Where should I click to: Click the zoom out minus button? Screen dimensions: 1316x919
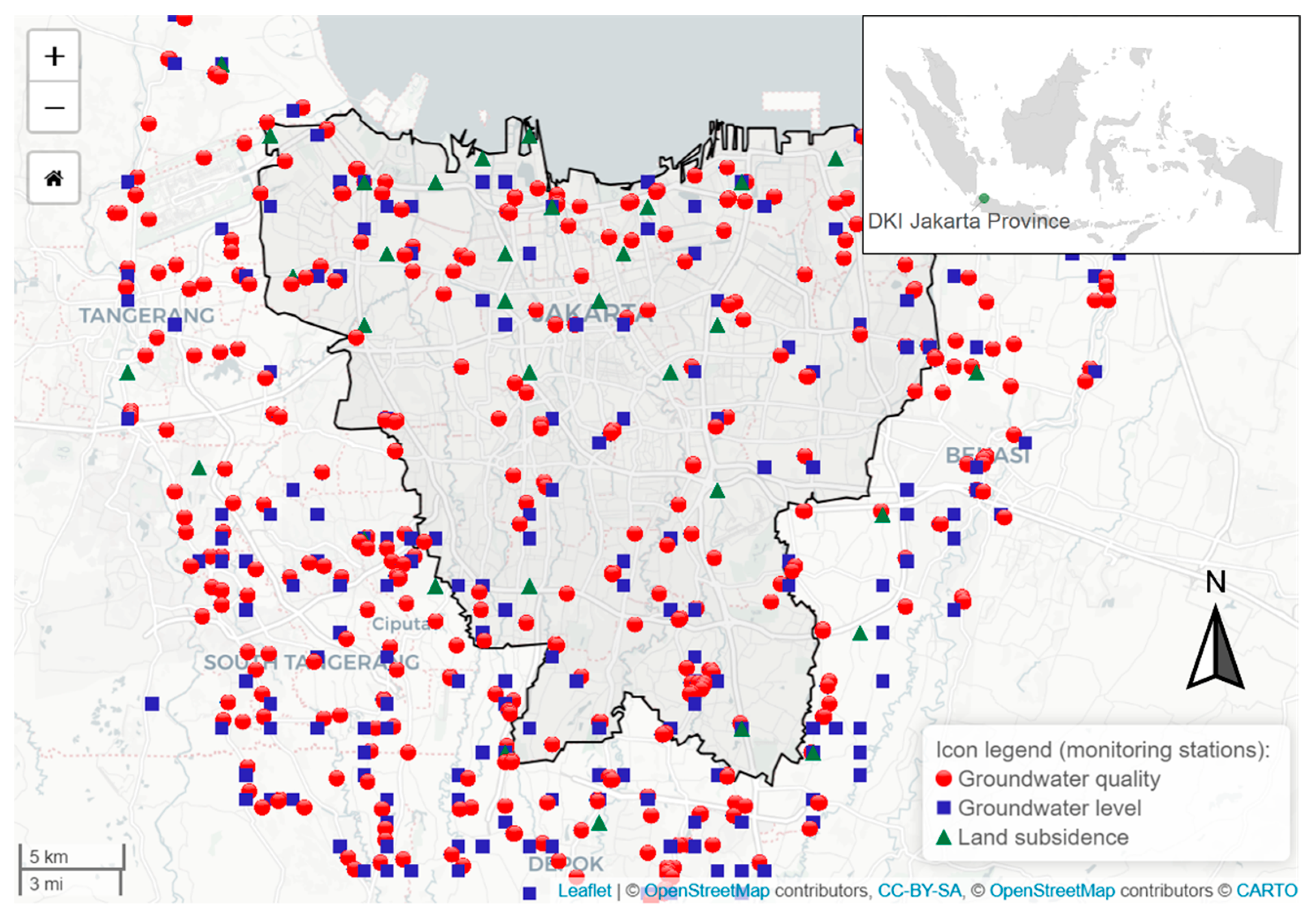click(54, 107)
